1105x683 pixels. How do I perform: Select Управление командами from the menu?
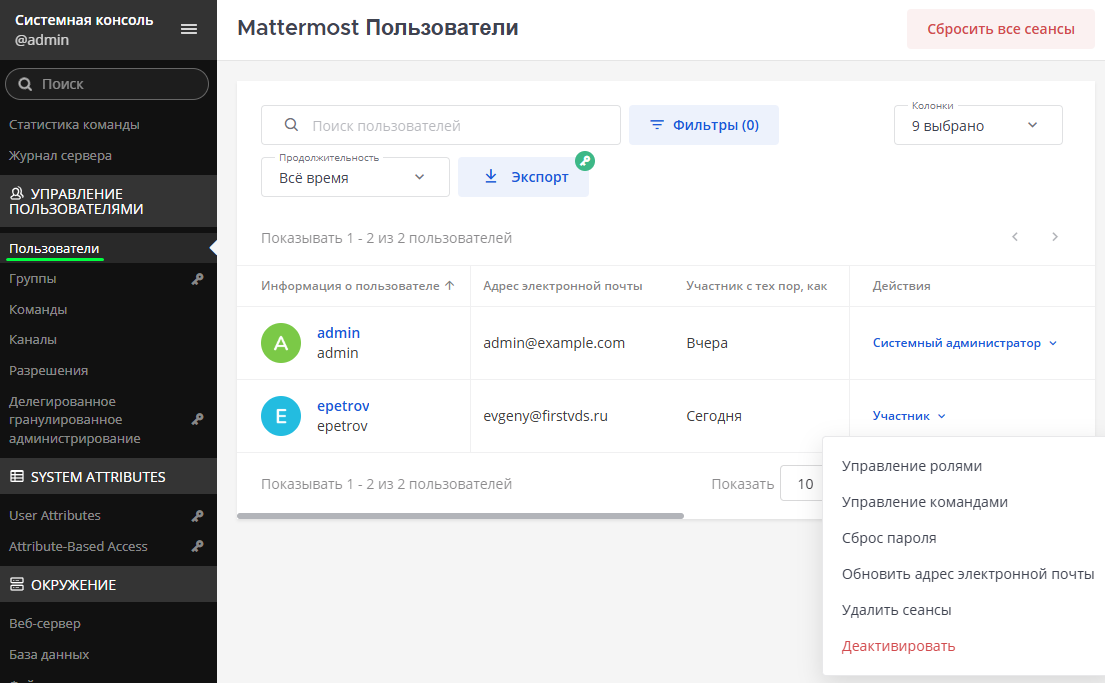[925, 502]
